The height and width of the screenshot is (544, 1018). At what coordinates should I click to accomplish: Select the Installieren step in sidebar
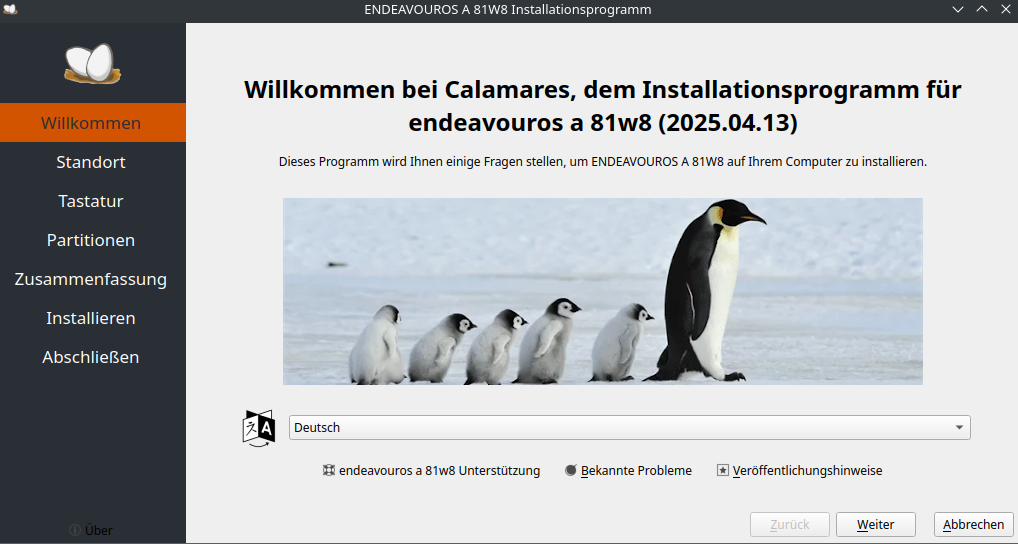pyautogui.click(x=93, y=317)
